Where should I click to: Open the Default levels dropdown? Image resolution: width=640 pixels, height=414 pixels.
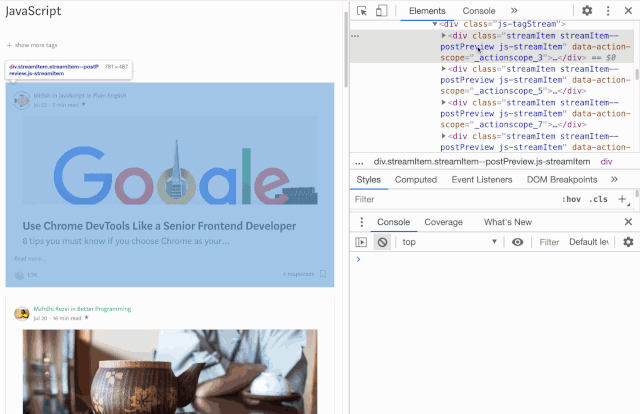pos(589,242)
